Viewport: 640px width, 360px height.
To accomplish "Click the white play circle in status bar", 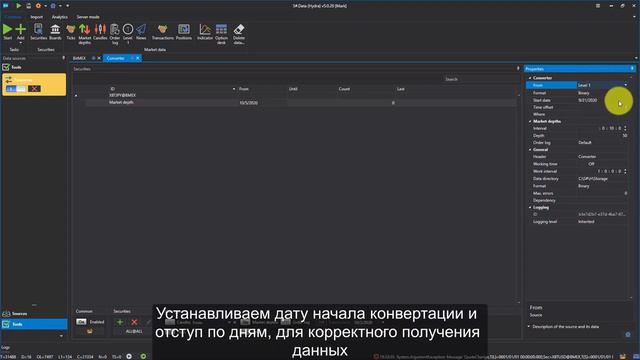I will (129, 356).
